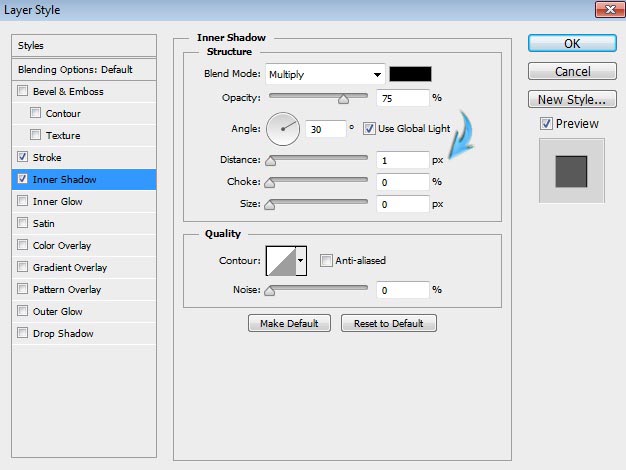Confirm with the OK button
The image size is (626, 470).
pos(572,43)
